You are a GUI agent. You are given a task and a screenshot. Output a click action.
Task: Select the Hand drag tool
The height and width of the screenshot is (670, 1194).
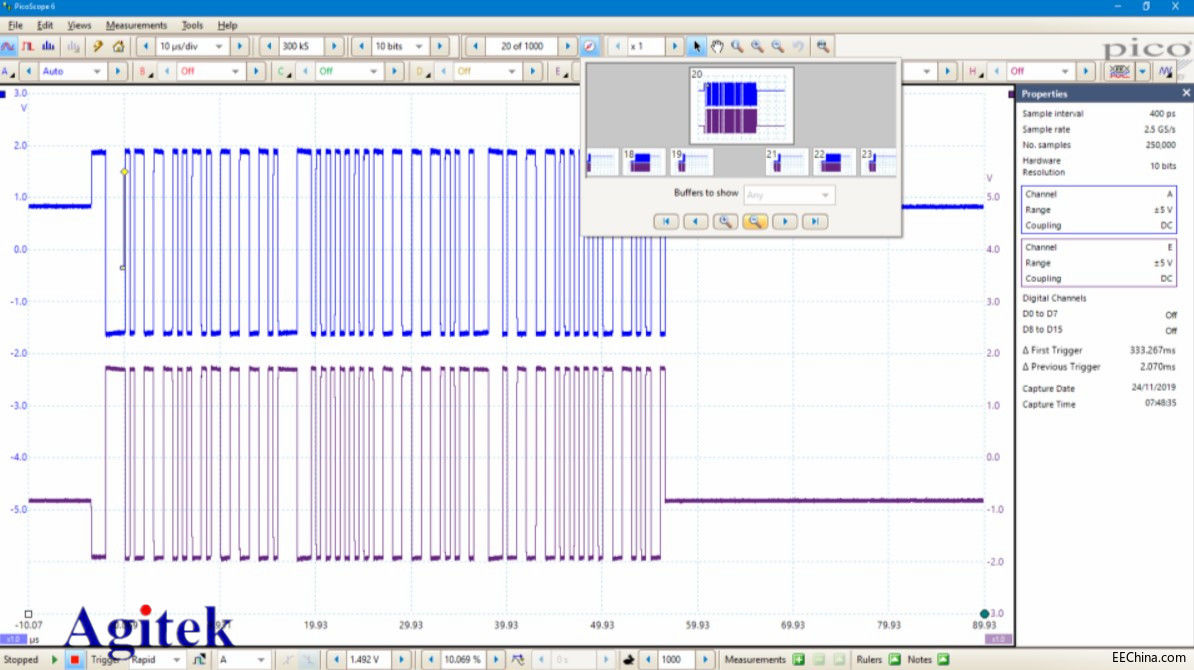(x=717, y=46)
